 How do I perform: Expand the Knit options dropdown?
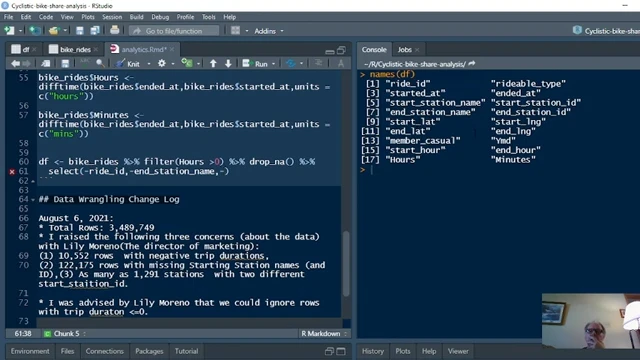tap(149, 64)
